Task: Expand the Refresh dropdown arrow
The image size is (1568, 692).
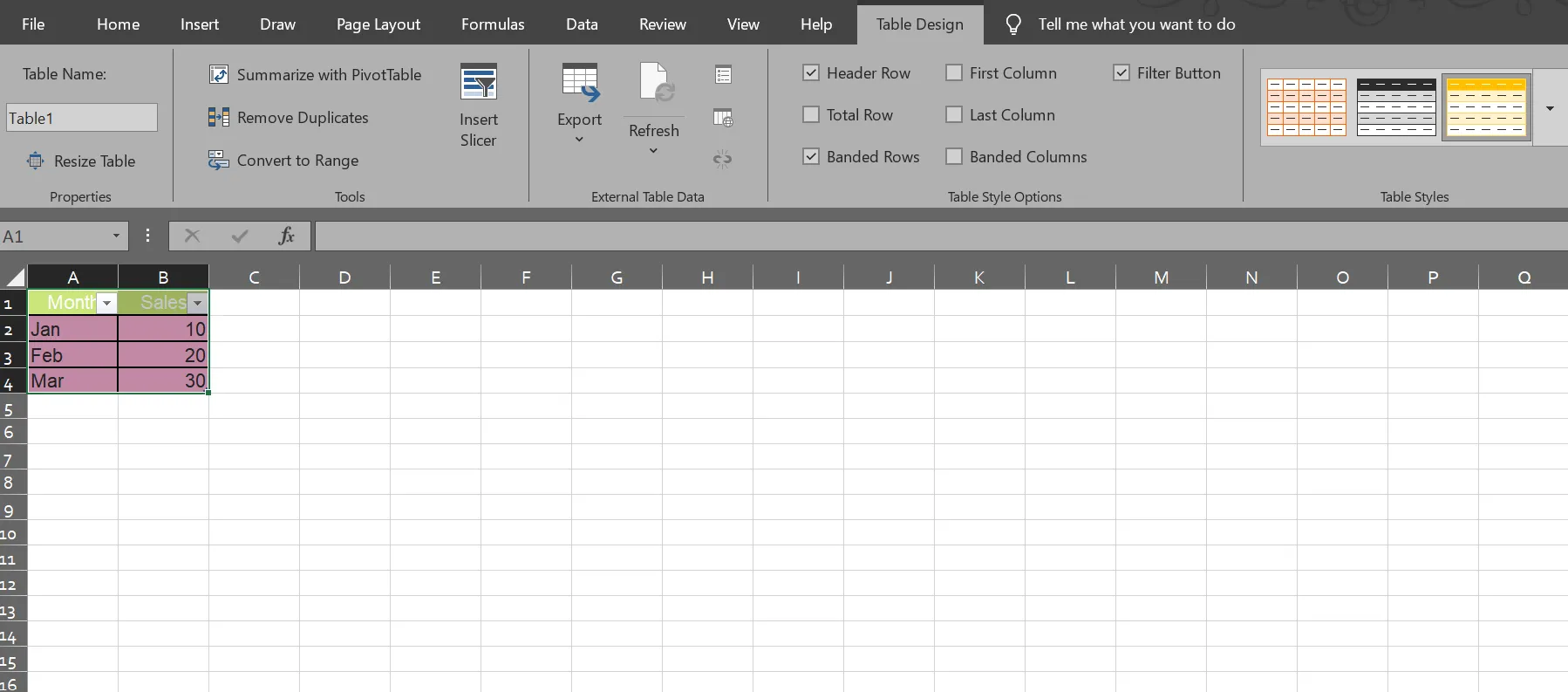Action: [653, 151]
